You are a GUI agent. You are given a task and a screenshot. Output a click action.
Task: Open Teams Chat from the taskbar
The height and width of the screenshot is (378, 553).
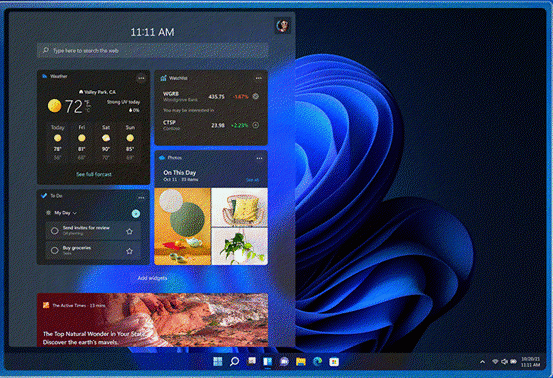(284, 361)
